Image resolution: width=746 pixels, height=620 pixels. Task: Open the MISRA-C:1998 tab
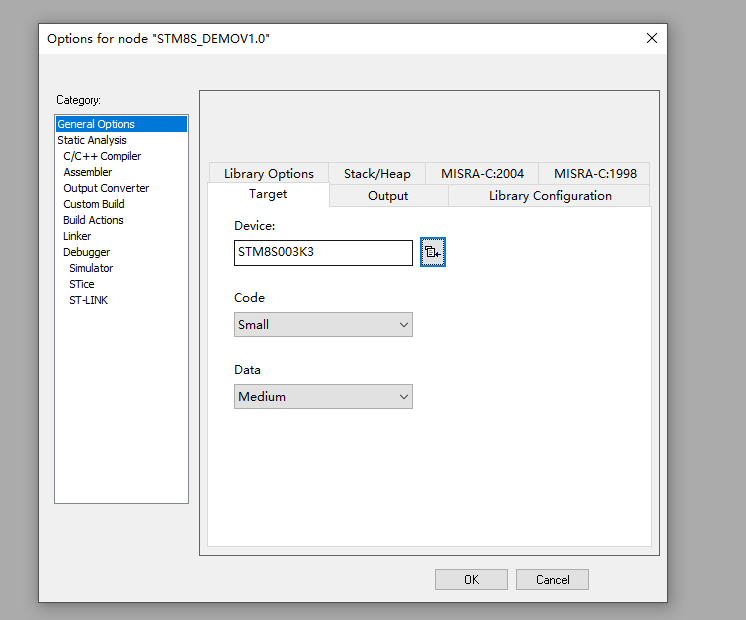[595, 174]
